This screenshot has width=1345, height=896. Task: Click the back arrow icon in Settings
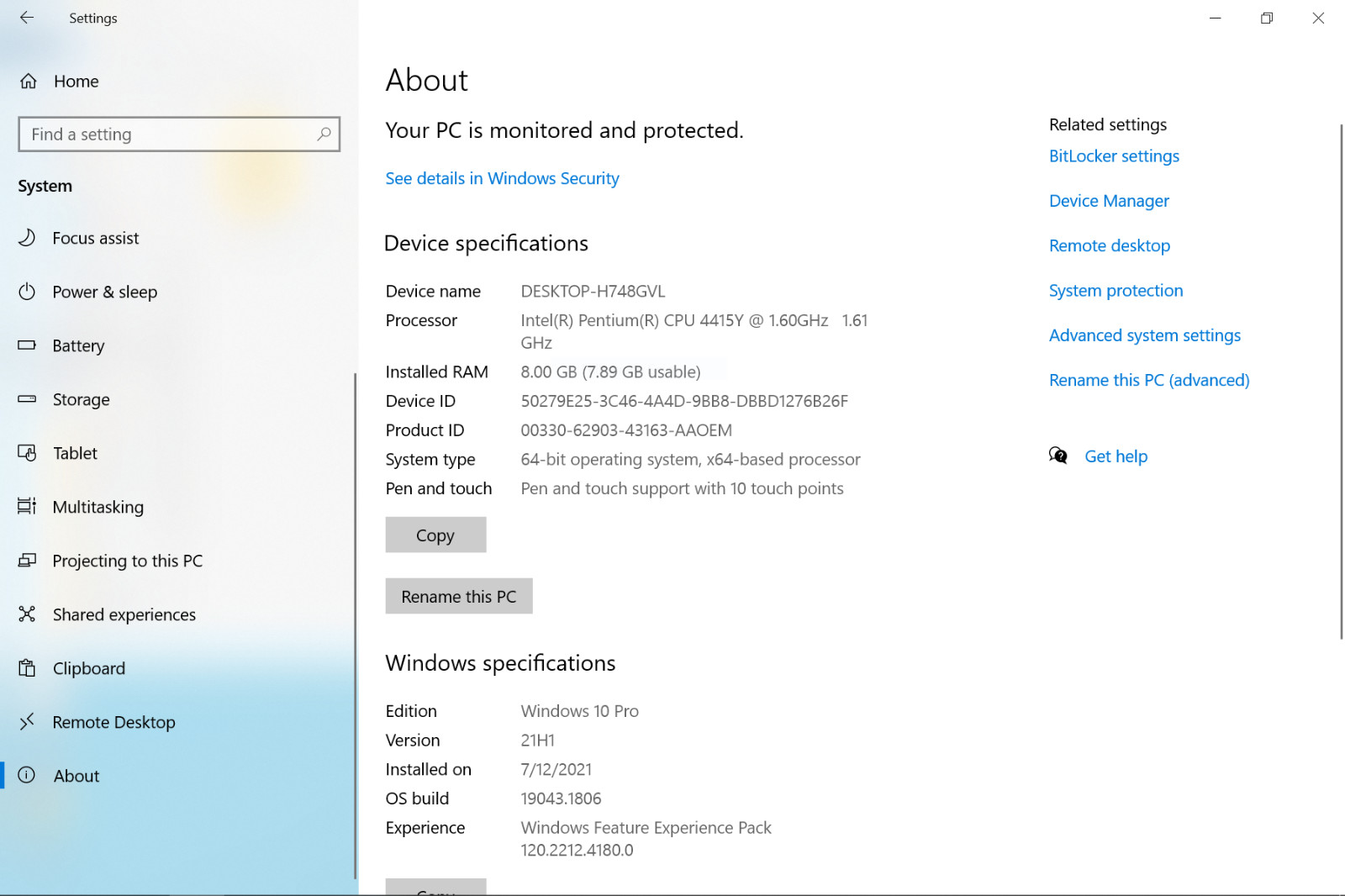coord(27,18)
